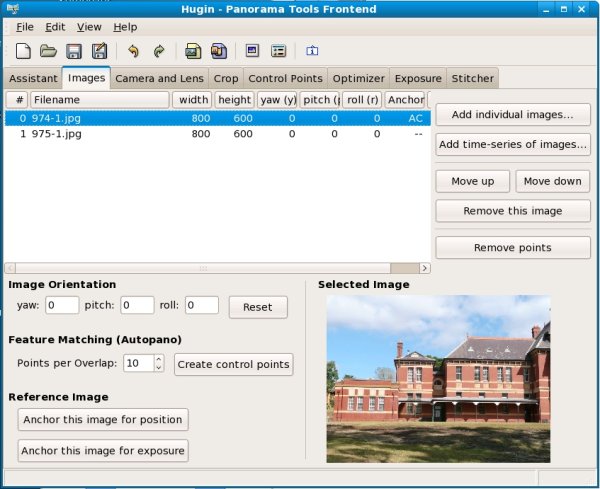Click the New project toolbar icon
The image size is (600, 489).
point(23,51)
